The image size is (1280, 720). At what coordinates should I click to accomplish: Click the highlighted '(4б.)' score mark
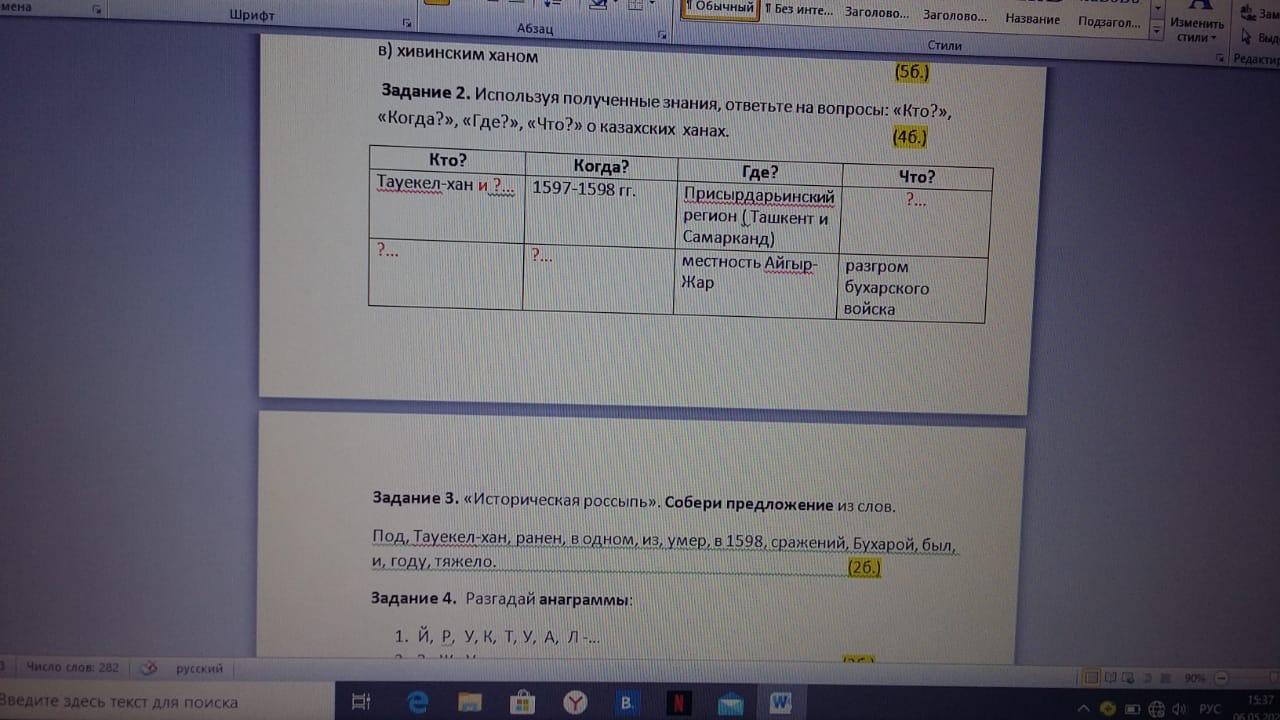tap(911, 138)
